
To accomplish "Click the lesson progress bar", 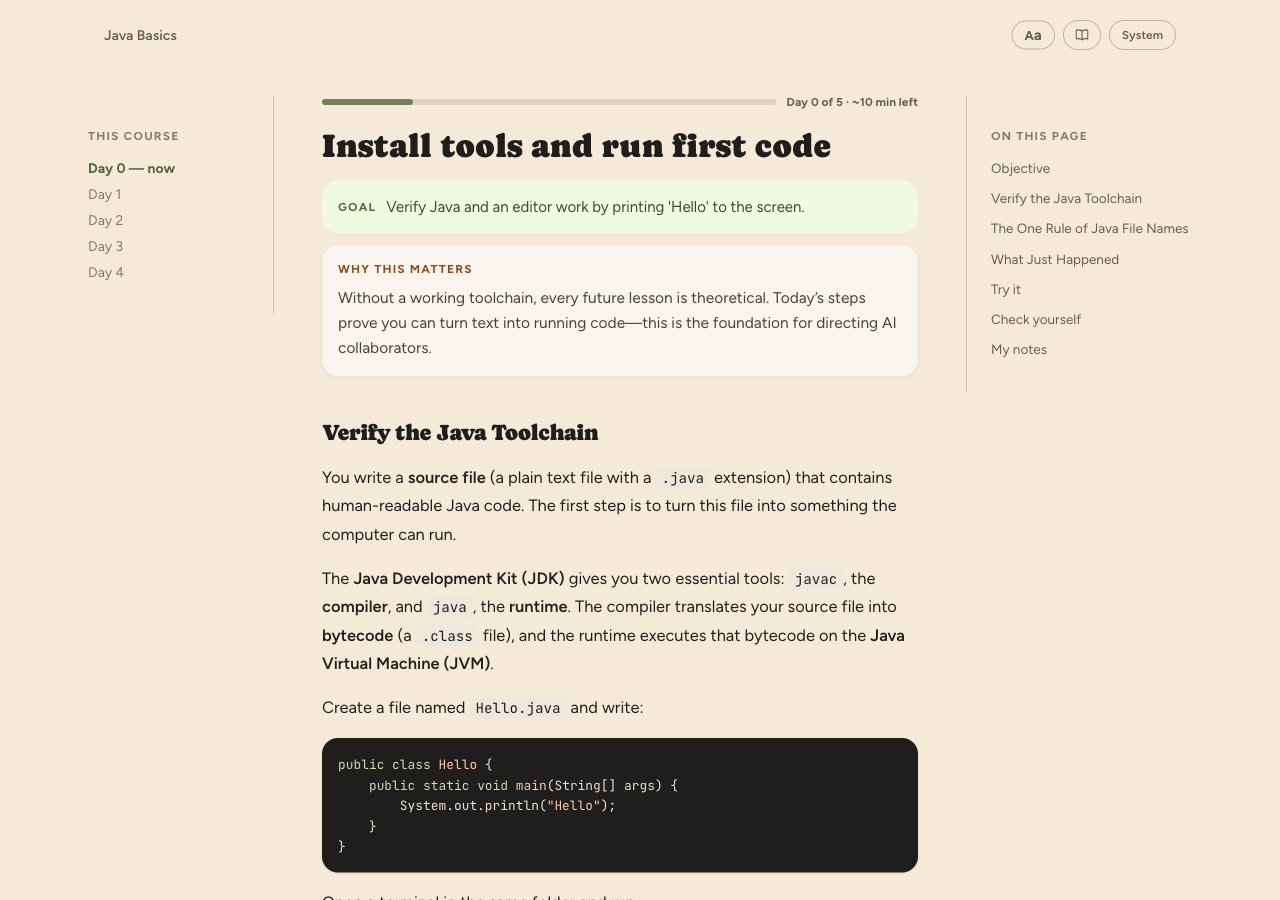I will point(549,102).
